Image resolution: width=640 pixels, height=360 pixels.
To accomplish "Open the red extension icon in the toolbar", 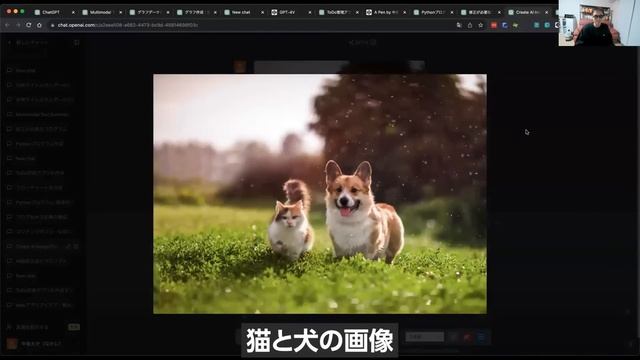I will click(494, 25).
